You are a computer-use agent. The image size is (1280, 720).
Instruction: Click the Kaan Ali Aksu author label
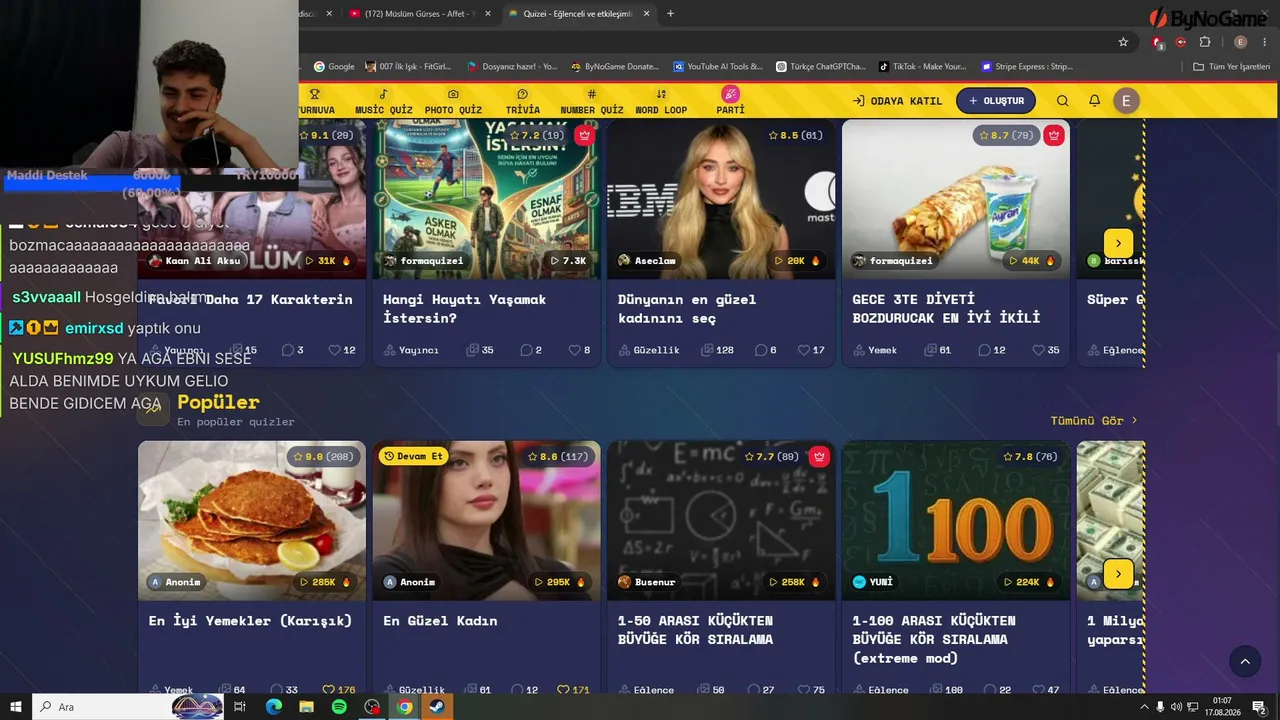pyautogui.click(x=195, y=261)
